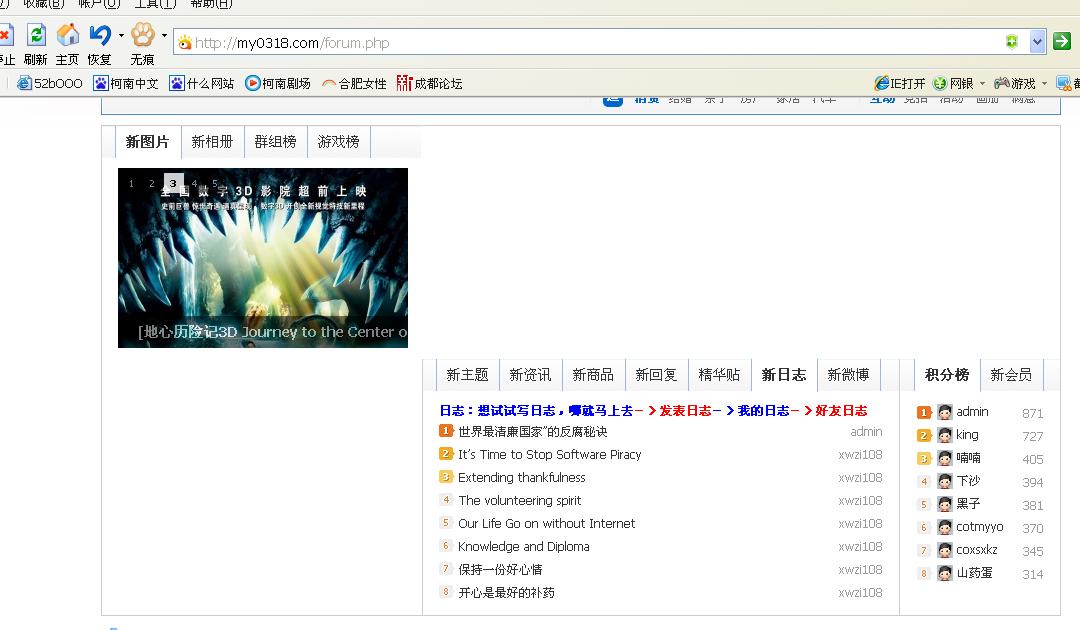Open the dropdown arrow beside 恢复

tap(121, 35)
